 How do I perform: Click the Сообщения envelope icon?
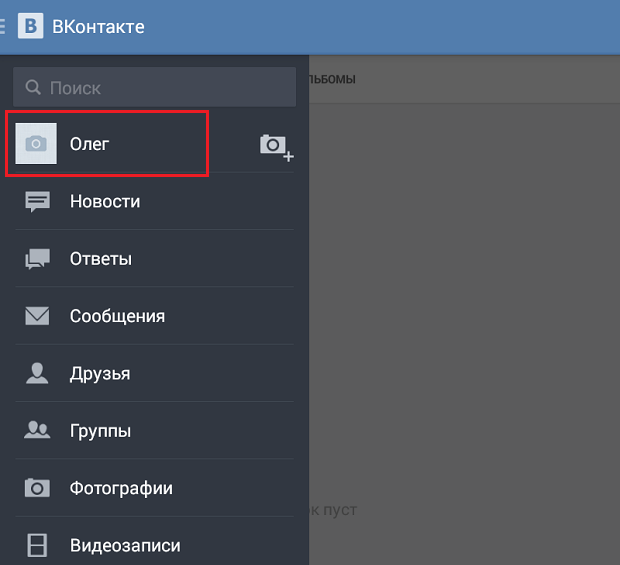[37, 316]
